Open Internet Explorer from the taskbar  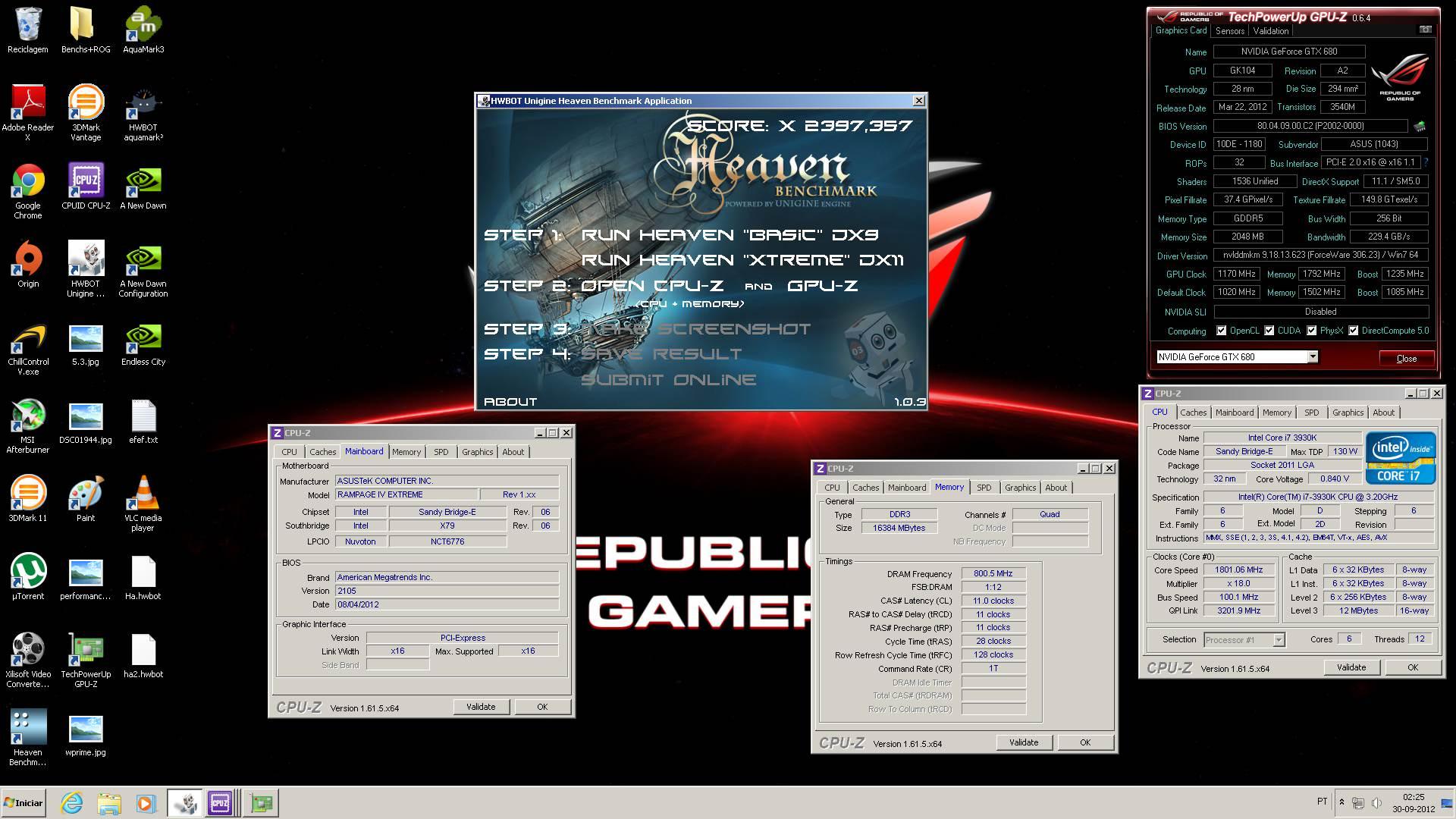click(72, 802)
